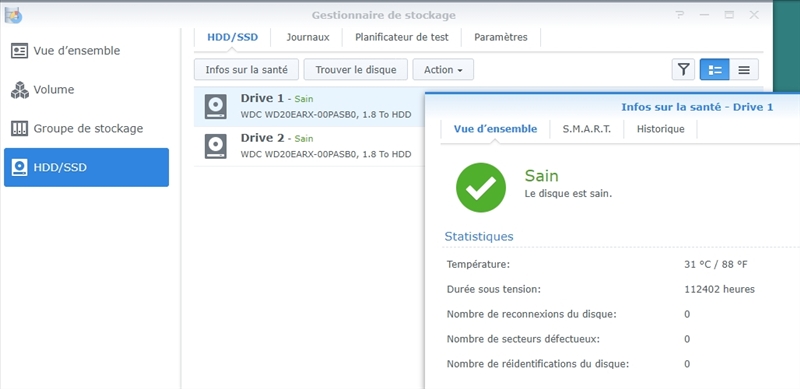This screenshot has height=389, width=800.
Task: Click Nombre de réidentifications du disque label
Action: (x=538, y=364)
